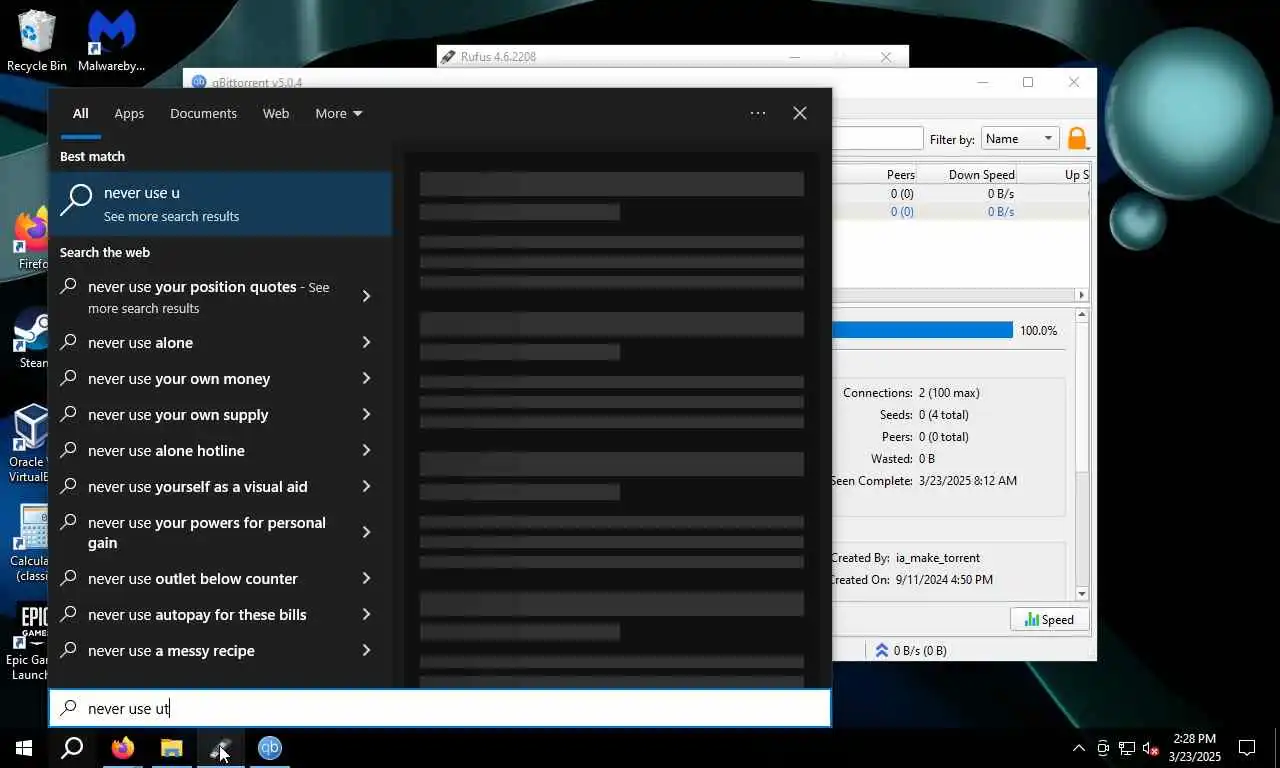
Task: Show hidden system tray icons
Action: click(1078, 747)
